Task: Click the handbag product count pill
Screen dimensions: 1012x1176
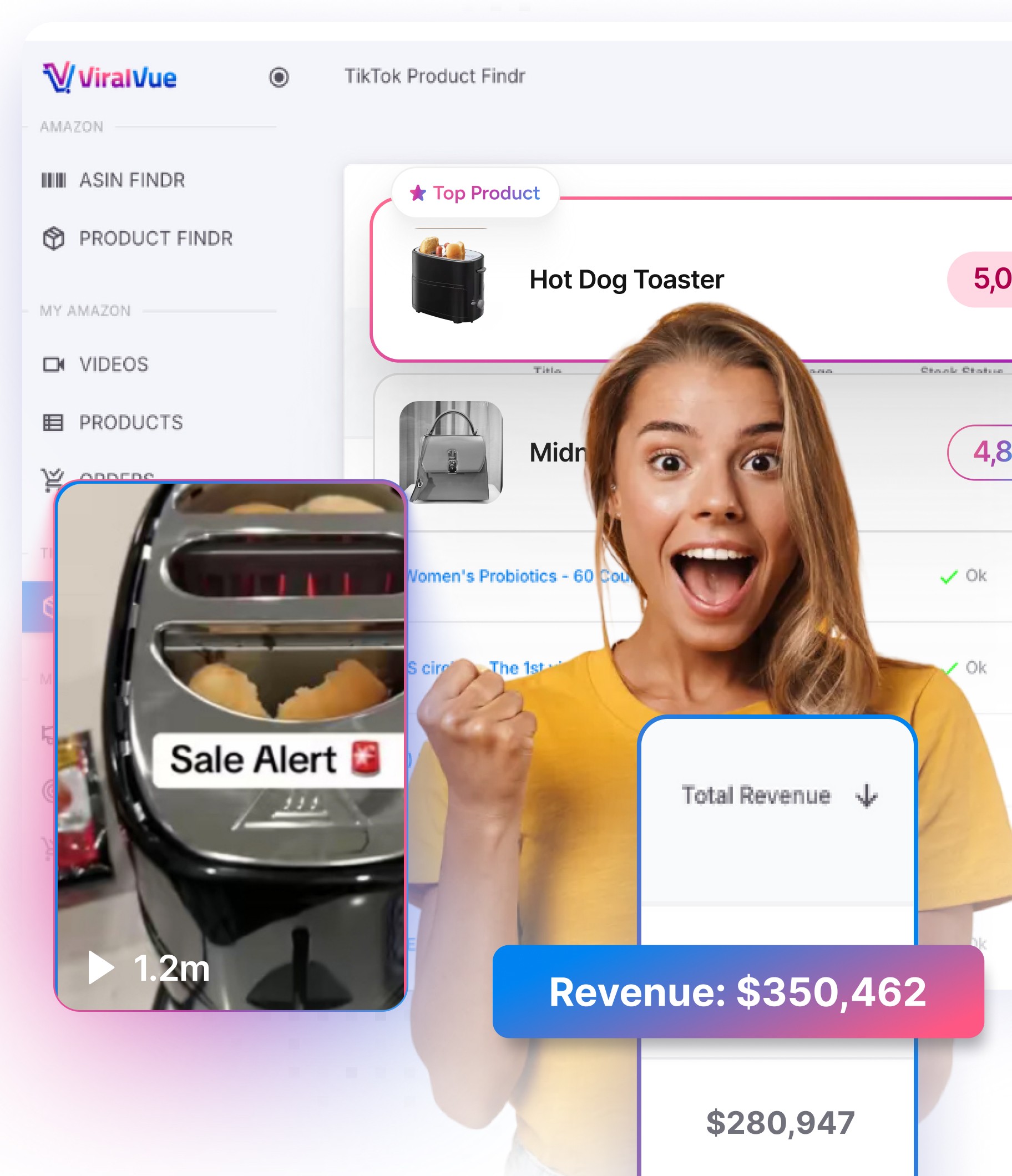Action: (980, 452)
